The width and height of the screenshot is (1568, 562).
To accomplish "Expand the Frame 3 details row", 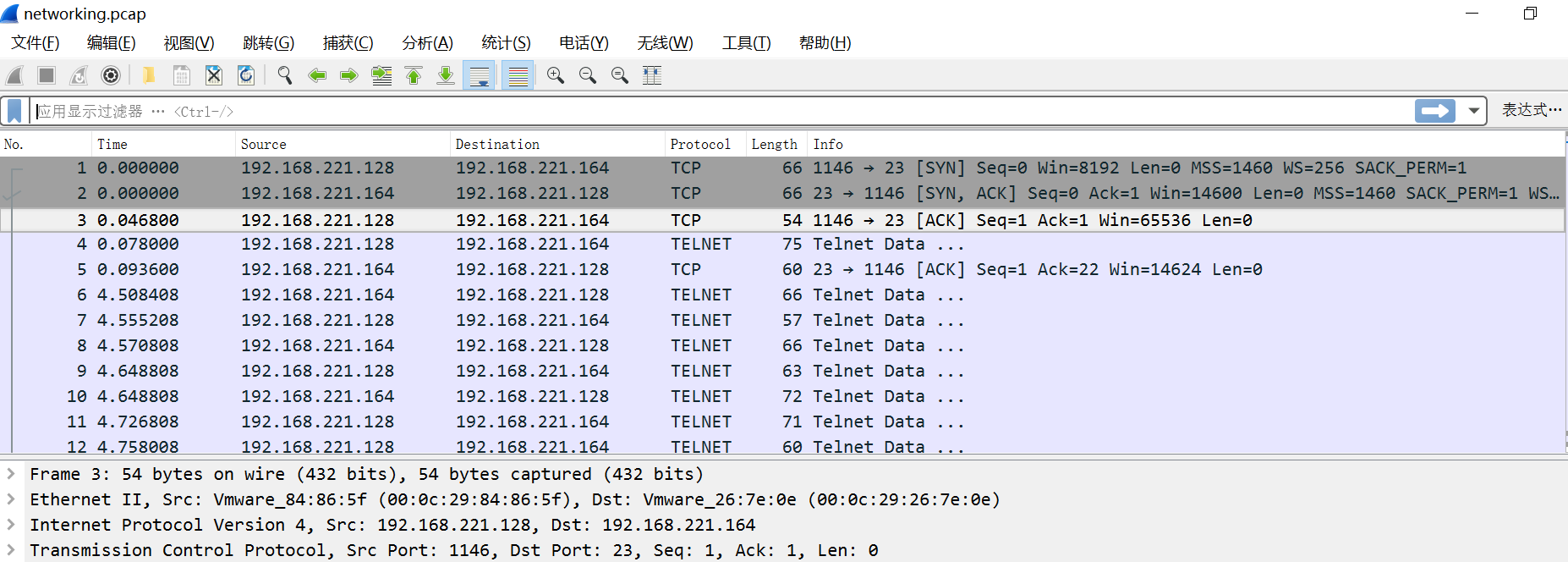I will pyautogui.click(x=11, y=474).
